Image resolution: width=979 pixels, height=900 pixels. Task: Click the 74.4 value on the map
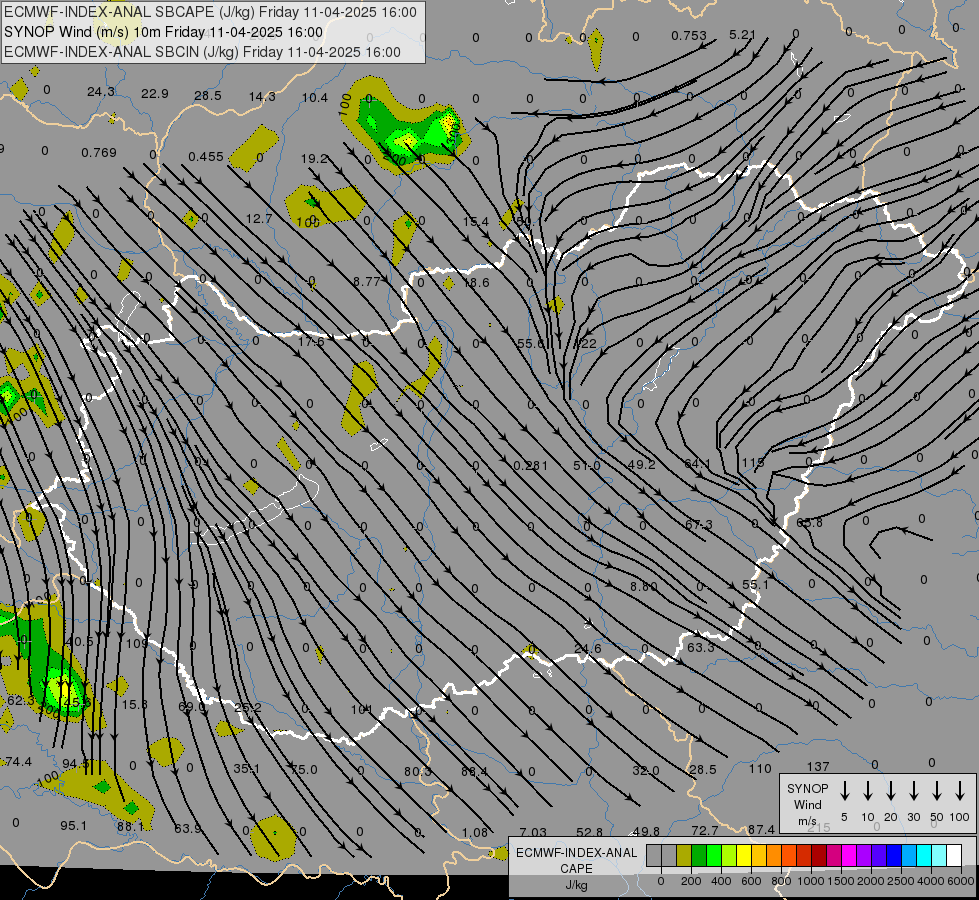click(17, 761)
